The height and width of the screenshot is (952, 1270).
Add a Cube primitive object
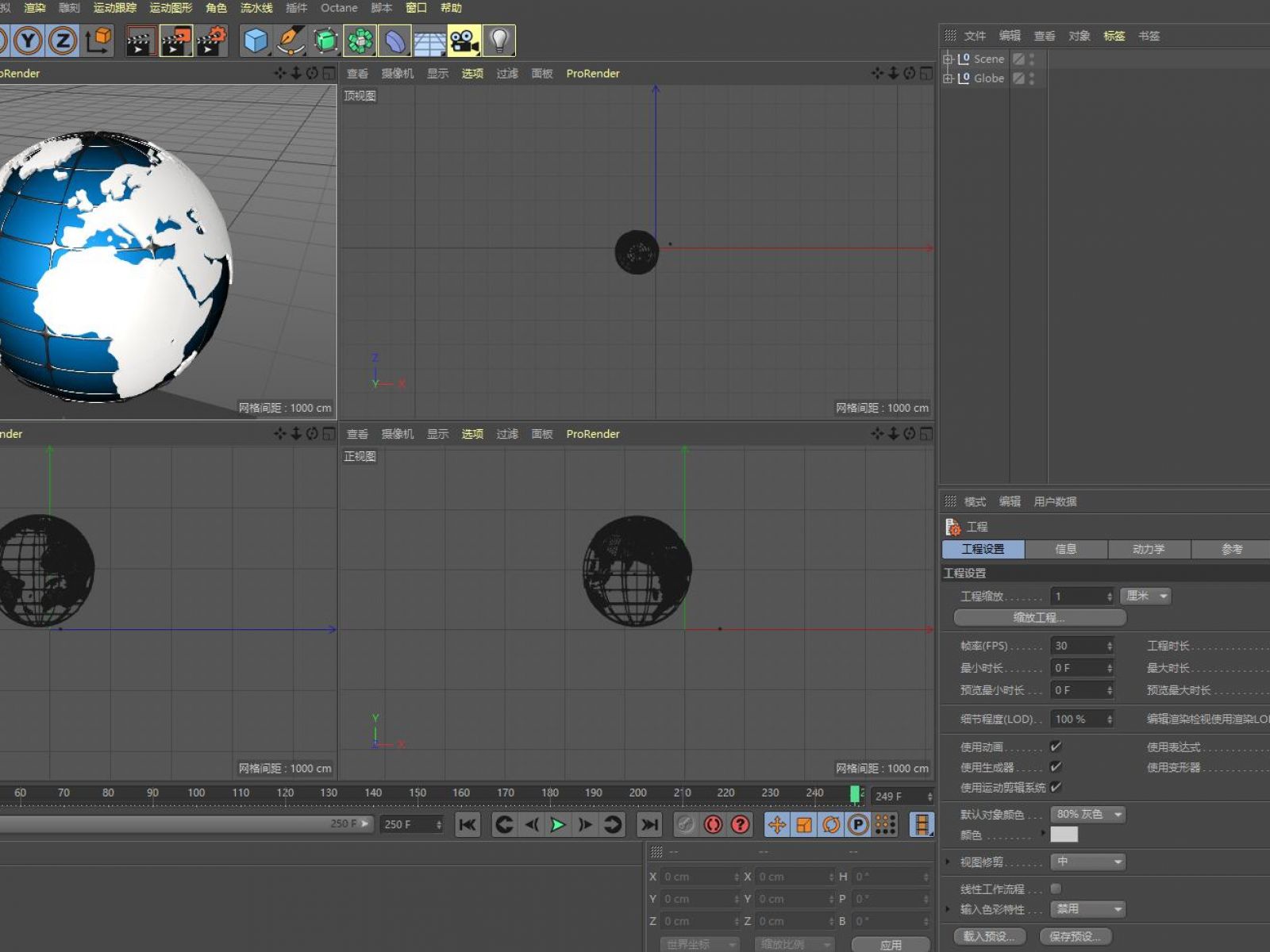[256, 40]
